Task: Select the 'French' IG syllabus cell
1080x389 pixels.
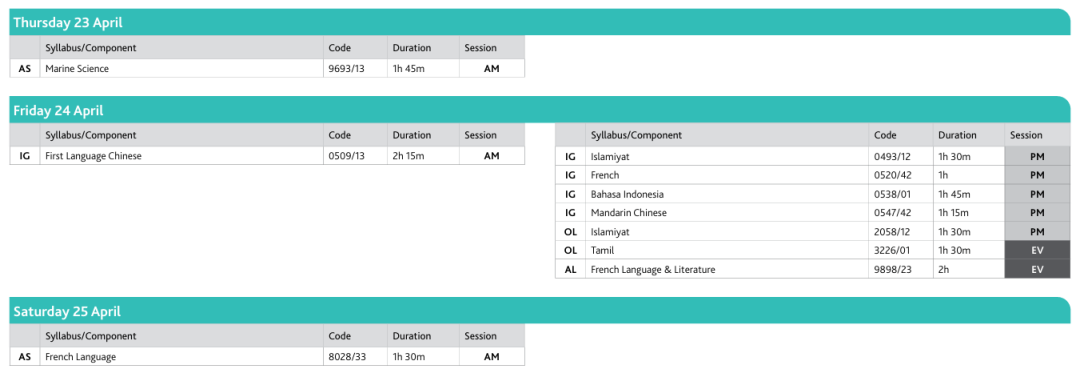Action: point(727,176)
